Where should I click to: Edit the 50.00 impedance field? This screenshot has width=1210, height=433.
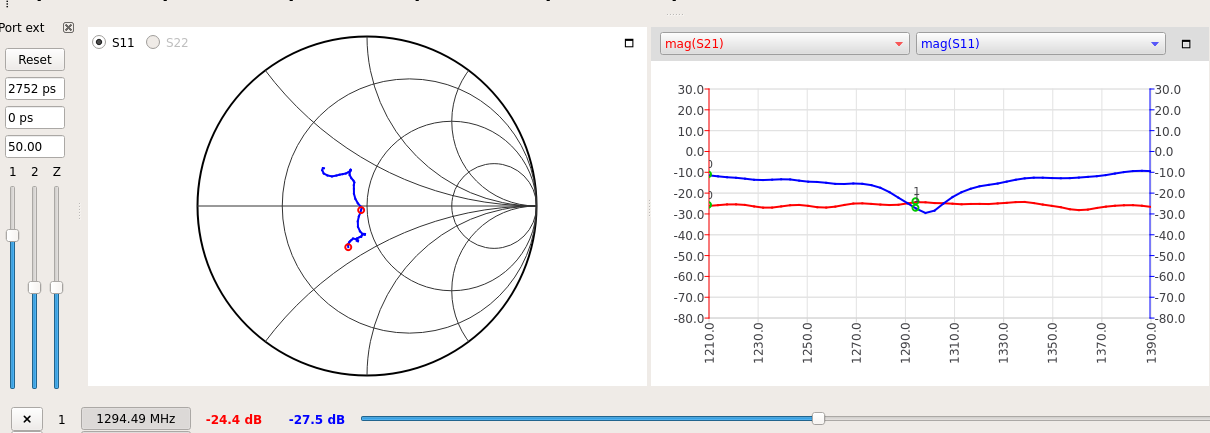pos(35,147)
